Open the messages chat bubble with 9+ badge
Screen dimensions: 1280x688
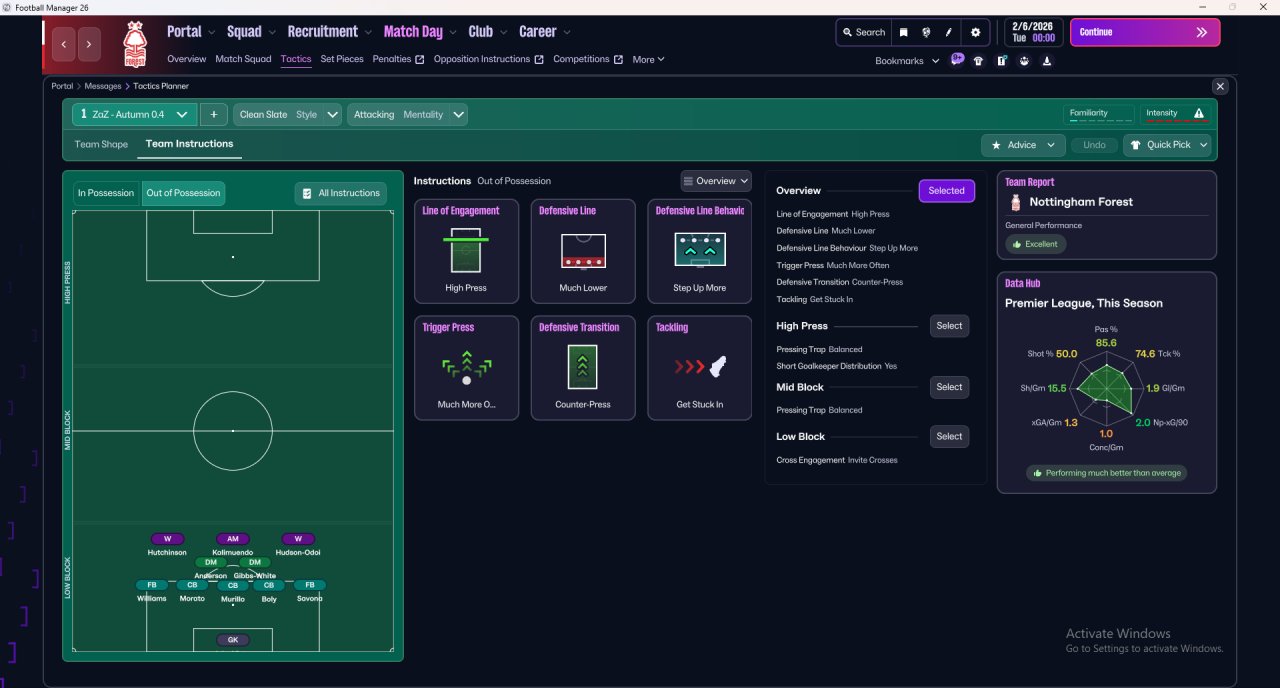(x=957, y=59)
